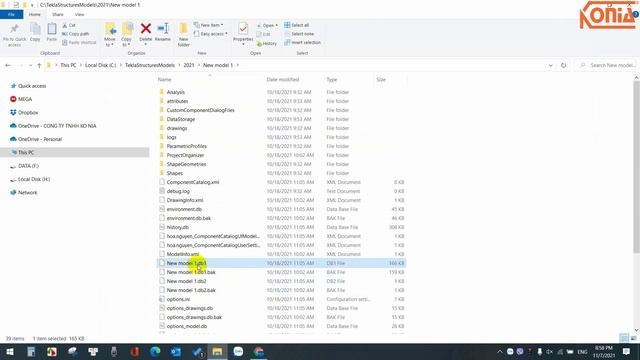Click Invert selection
640x360 pixels.
coord(302,42)
